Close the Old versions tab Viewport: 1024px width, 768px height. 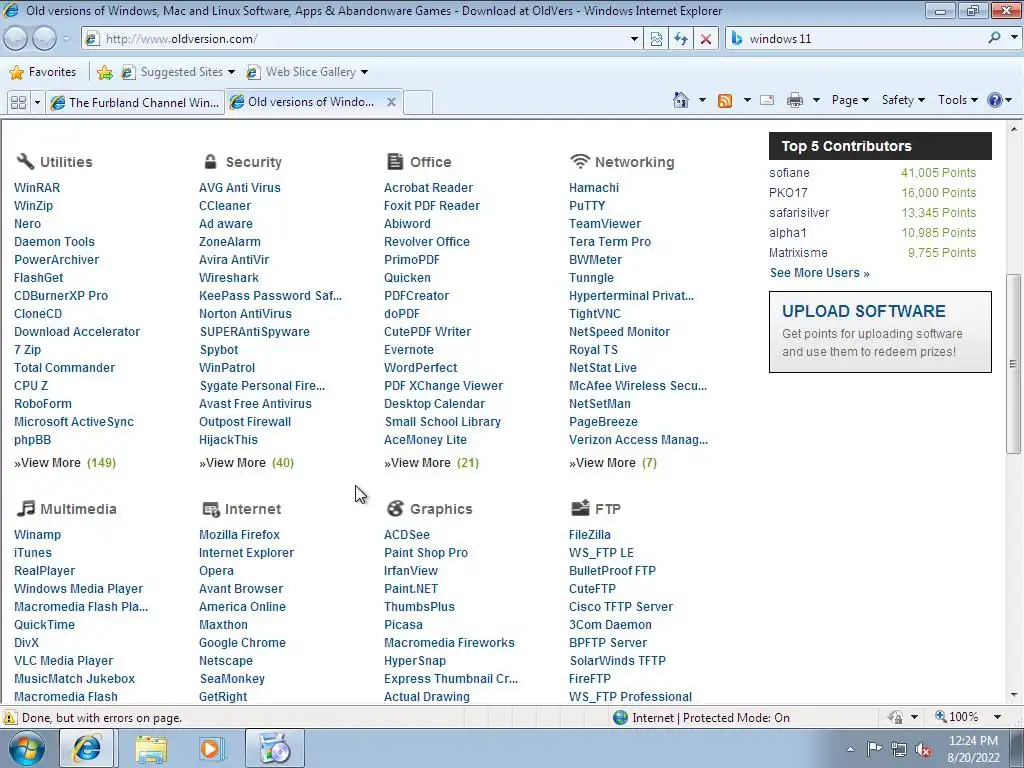click(391, 102)
